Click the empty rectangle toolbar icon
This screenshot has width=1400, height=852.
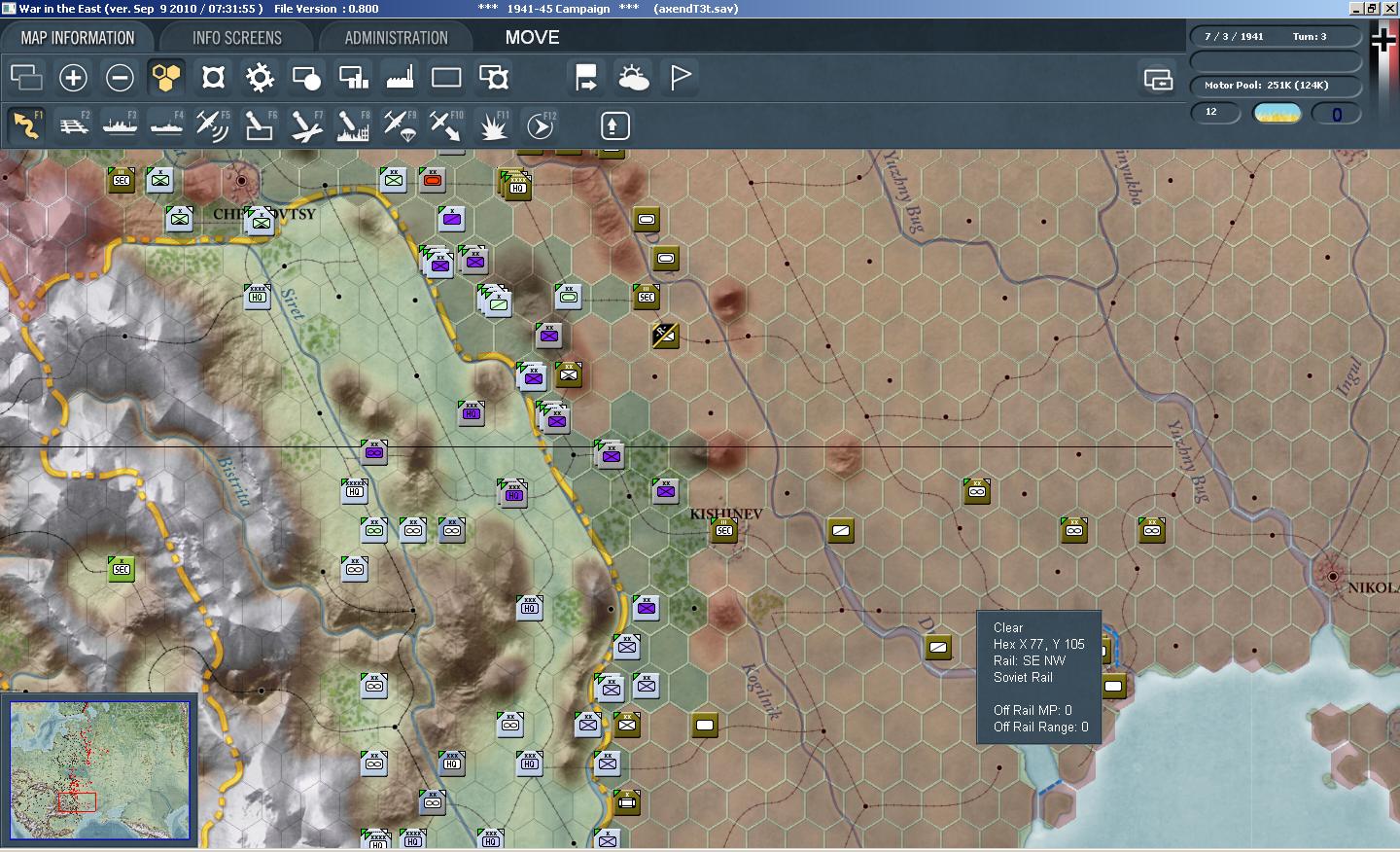pos(446,78)
